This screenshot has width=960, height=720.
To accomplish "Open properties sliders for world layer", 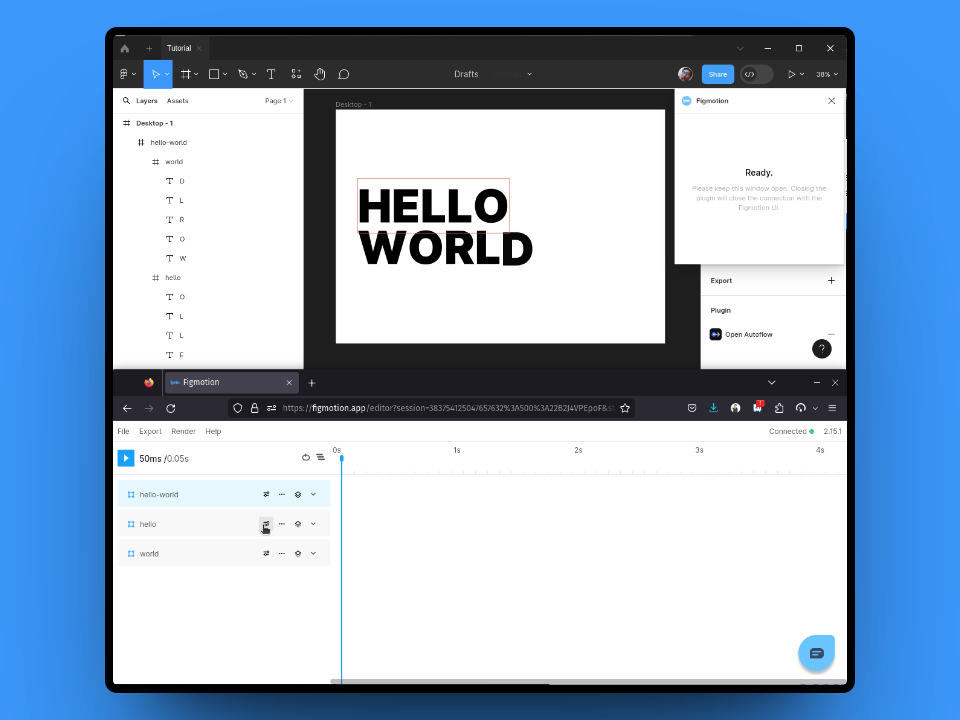I will pyautogui.click(x=266, y=553).
